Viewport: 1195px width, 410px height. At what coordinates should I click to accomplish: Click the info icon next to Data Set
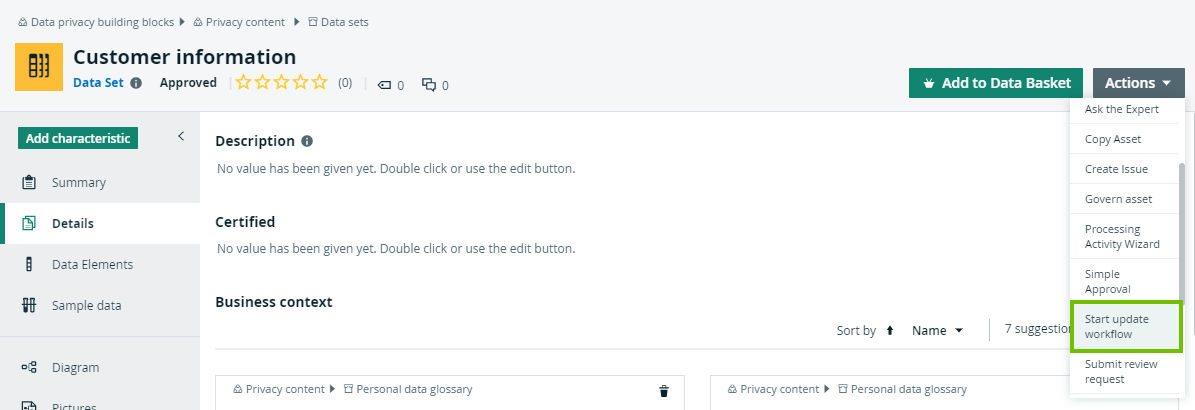(x=136, y=84)
